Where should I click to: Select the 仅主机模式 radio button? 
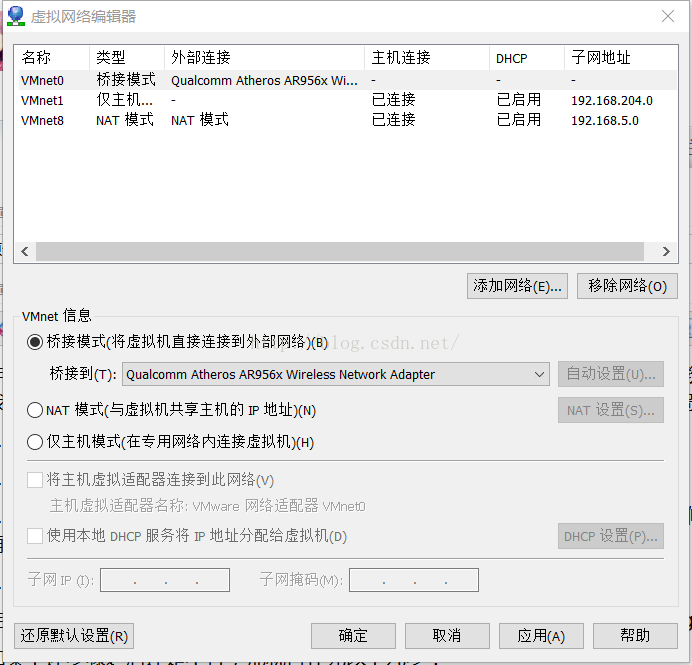[35, 442]
